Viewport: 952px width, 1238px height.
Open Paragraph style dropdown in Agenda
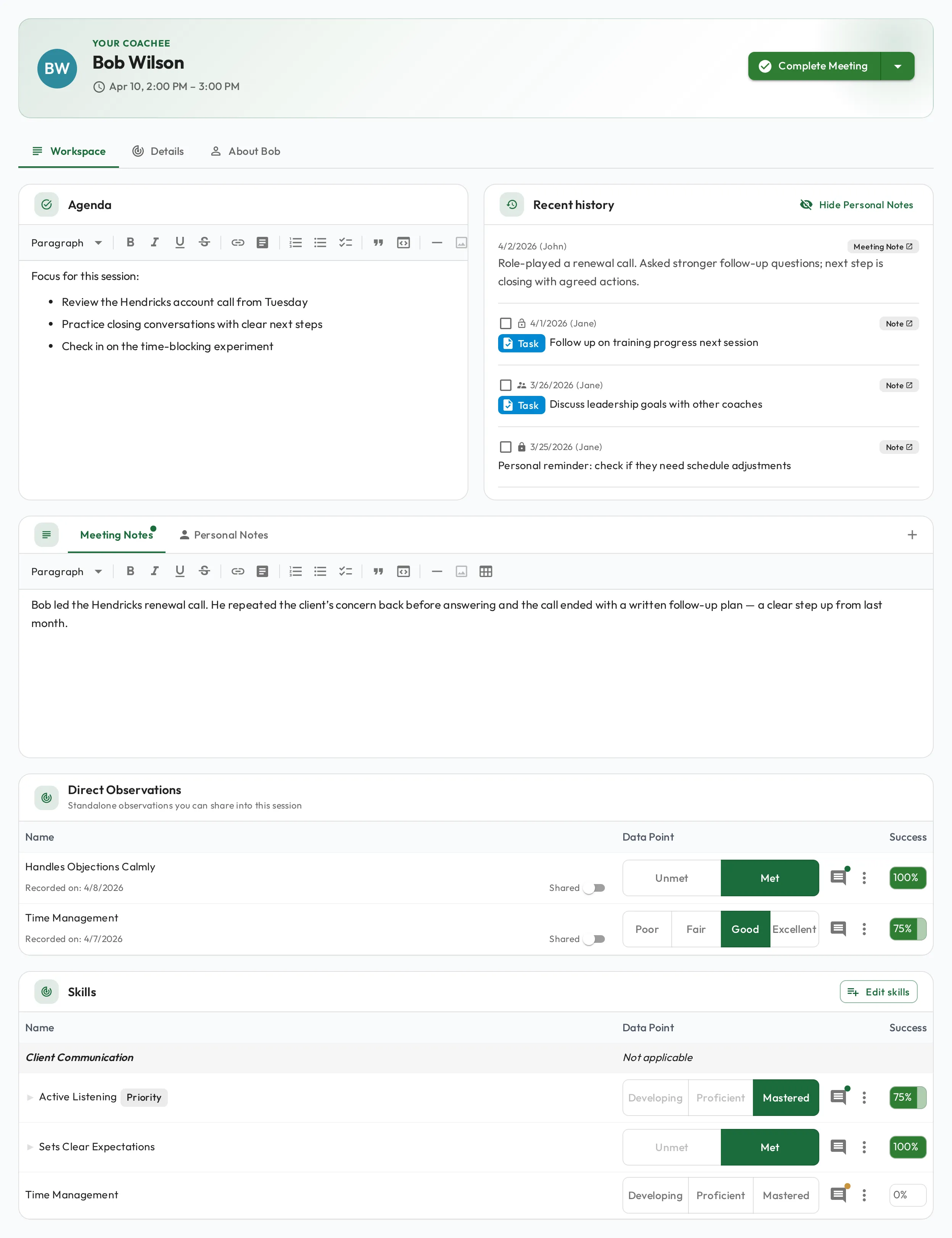tap(67, 243)
